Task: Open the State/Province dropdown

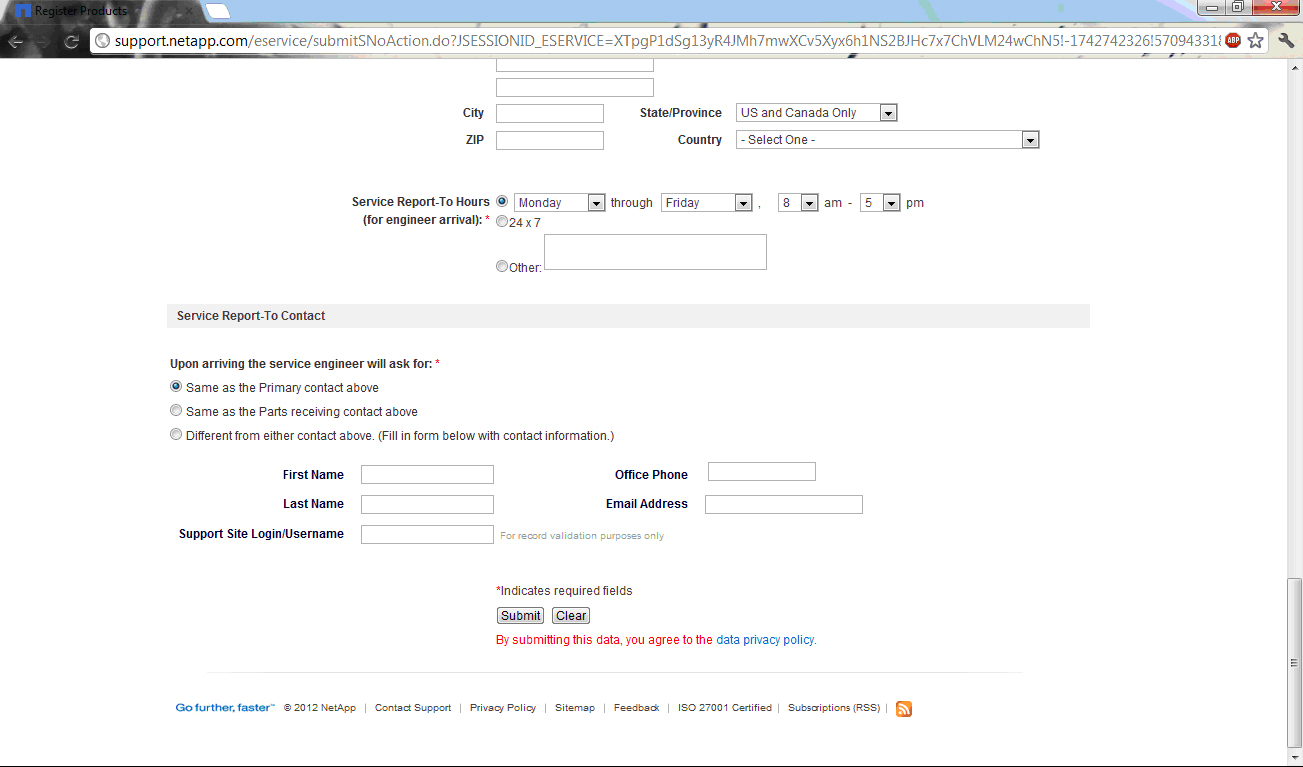Action: tap(816, 113)
